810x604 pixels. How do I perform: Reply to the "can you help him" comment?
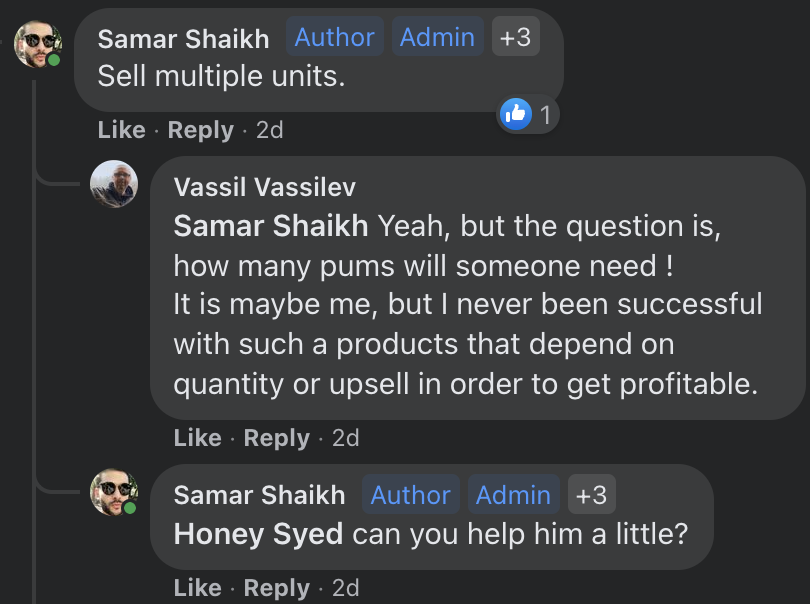276,587
